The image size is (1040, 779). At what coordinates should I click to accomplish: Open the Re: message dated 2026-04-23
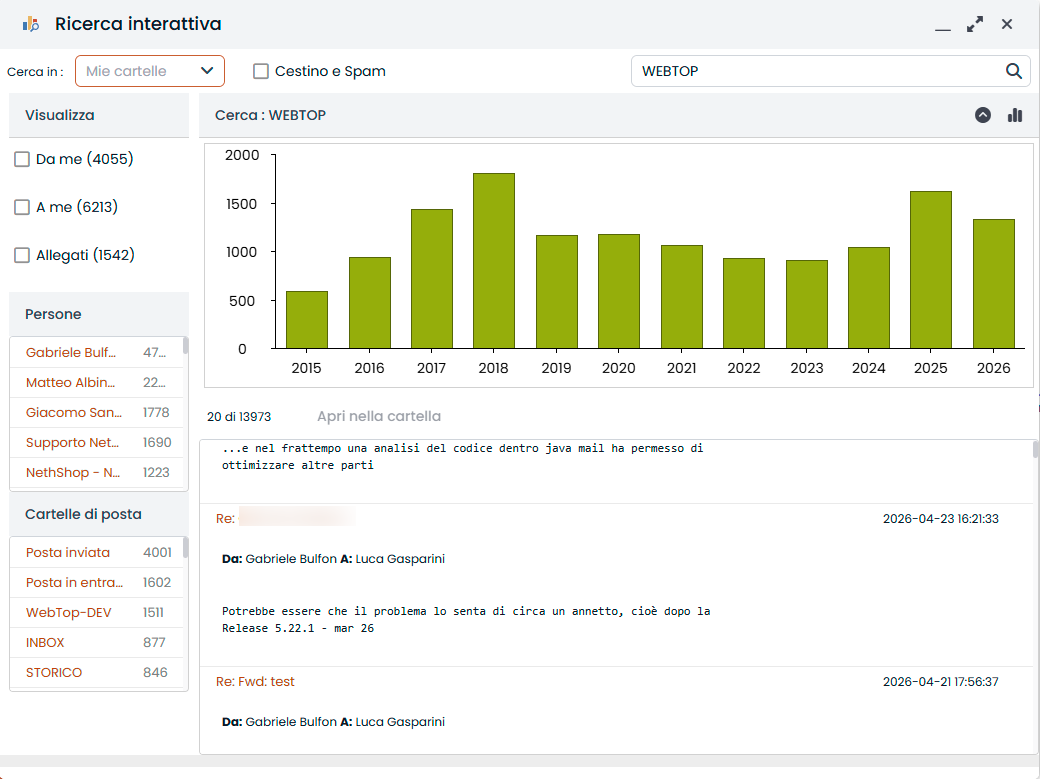(x=285, y=518)
